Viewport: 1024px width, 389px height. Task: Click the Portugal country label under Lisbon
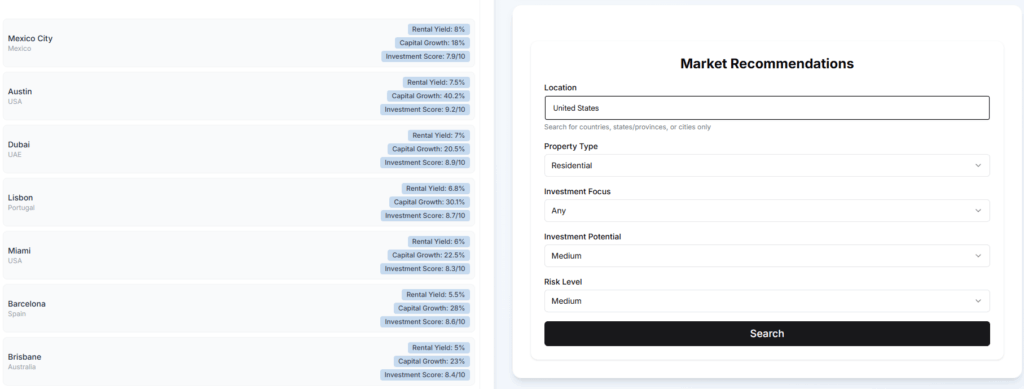click(x=21, y=208)
